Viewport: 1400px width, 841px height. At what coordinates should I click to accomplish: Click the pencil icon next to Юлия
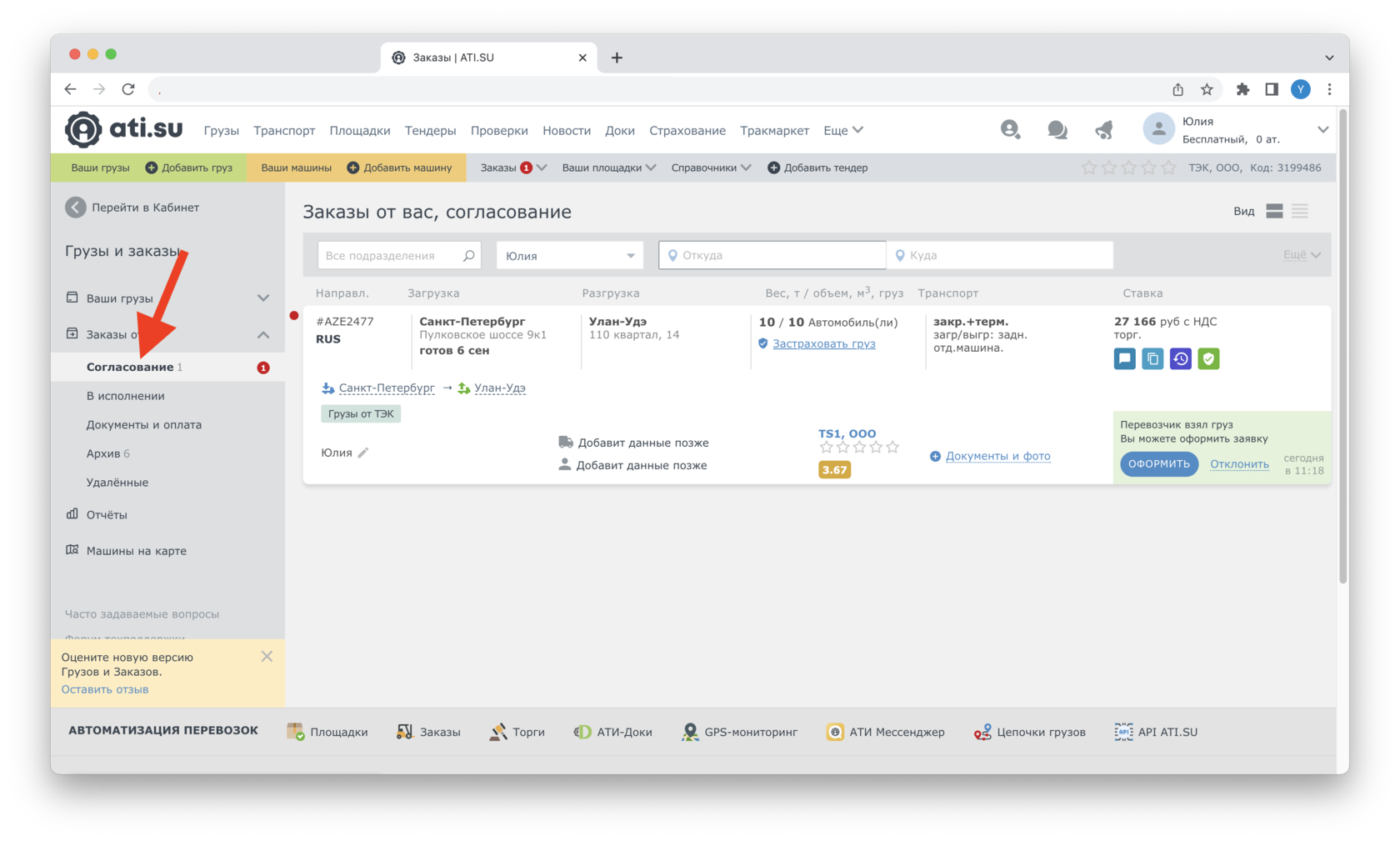[363, 453]
